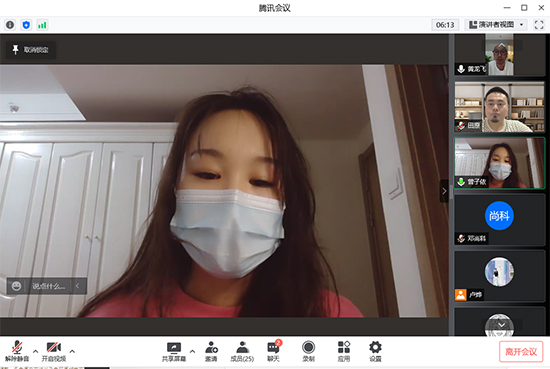Open the share screen tool
Image resolution: width=550 pixels, height=369 pixels.
174,351
